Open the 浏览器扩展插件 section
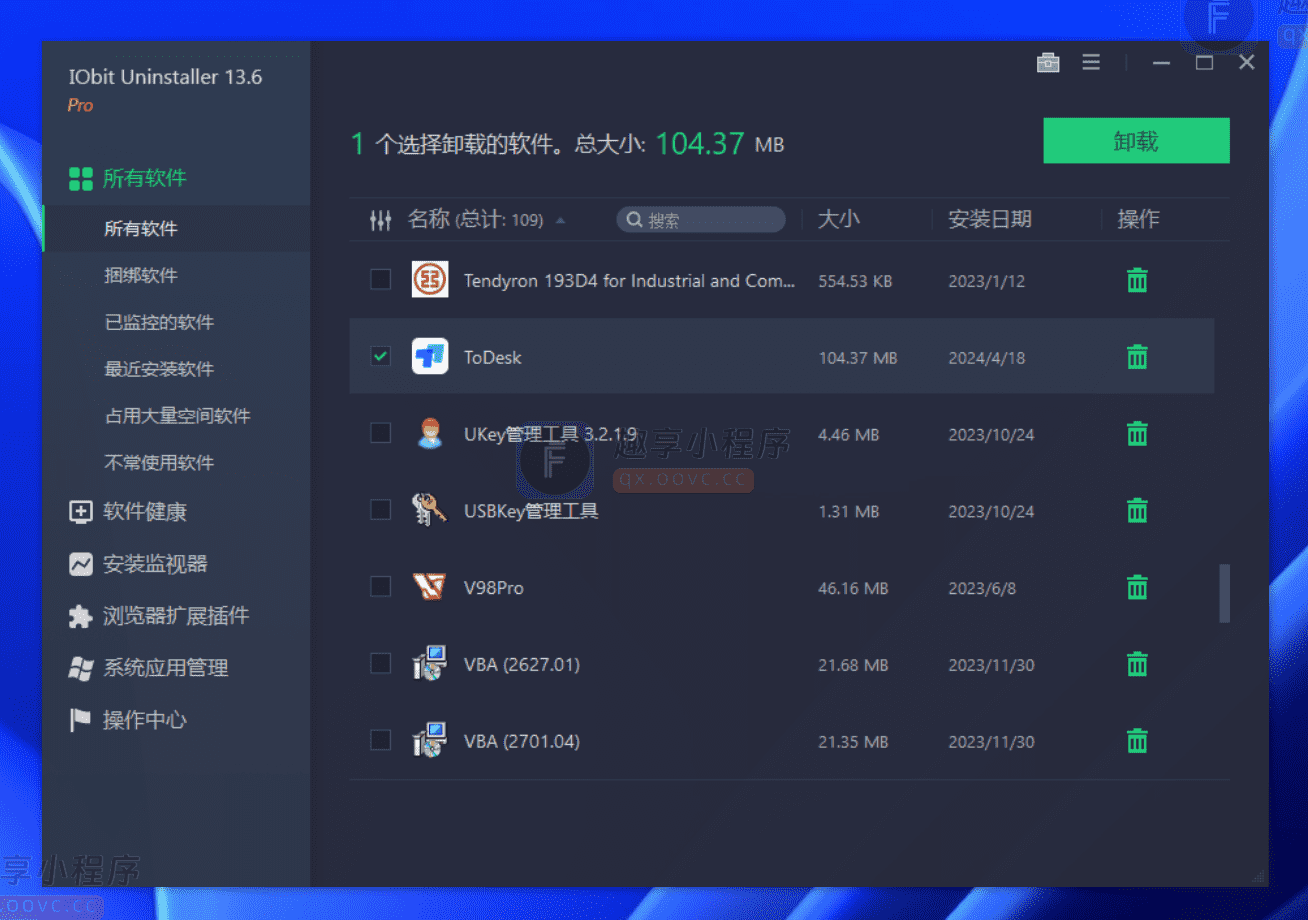1308x920 pixels. tap(176, 616)
